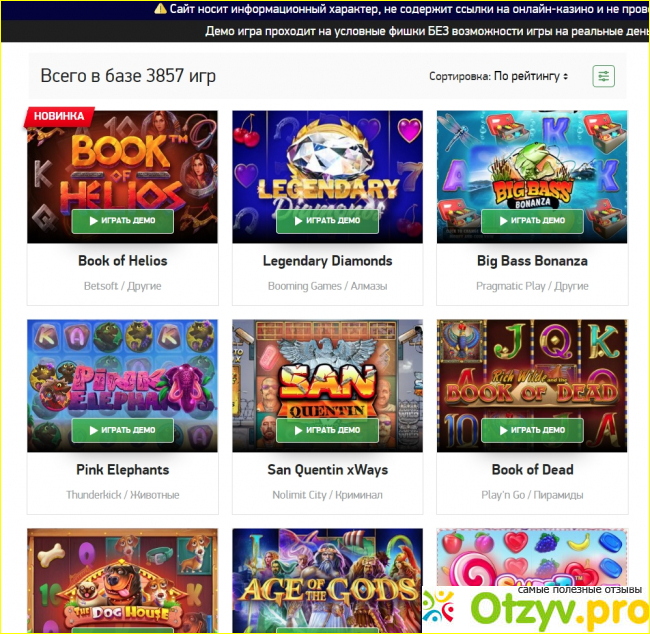Select The Dog House game thumbnail
Screen dimensions: 650x634
[x=123, y=581]
